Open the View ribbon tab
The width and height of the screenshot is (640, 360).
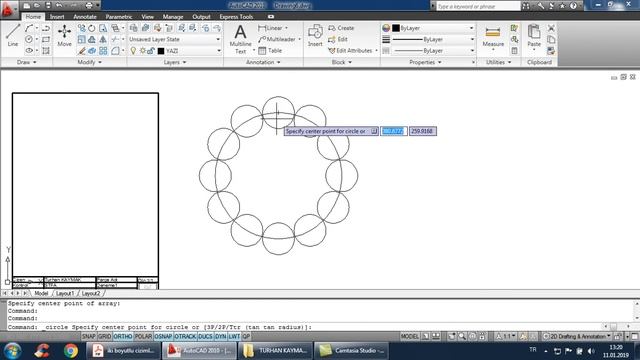coord(147,17)
